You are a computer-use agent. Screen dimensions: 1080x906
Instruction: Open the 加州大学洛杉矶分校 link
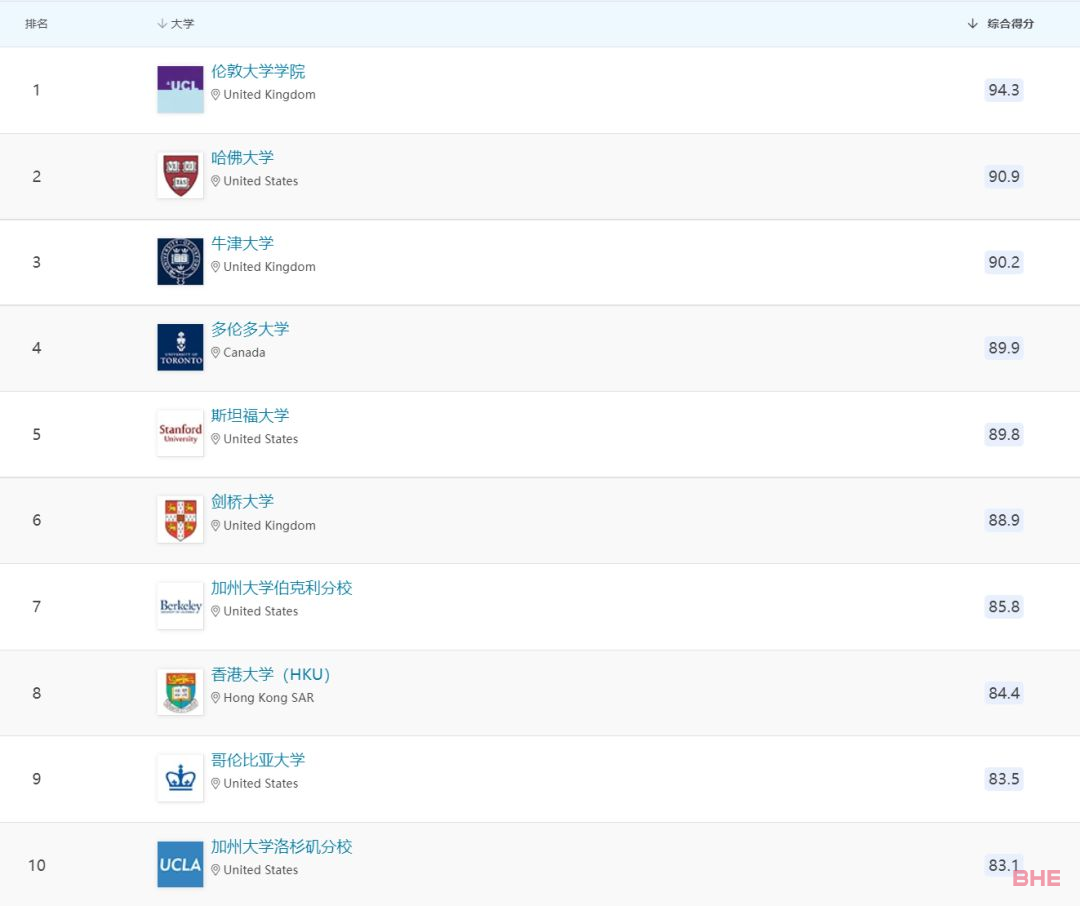click(x=282, y=847)
